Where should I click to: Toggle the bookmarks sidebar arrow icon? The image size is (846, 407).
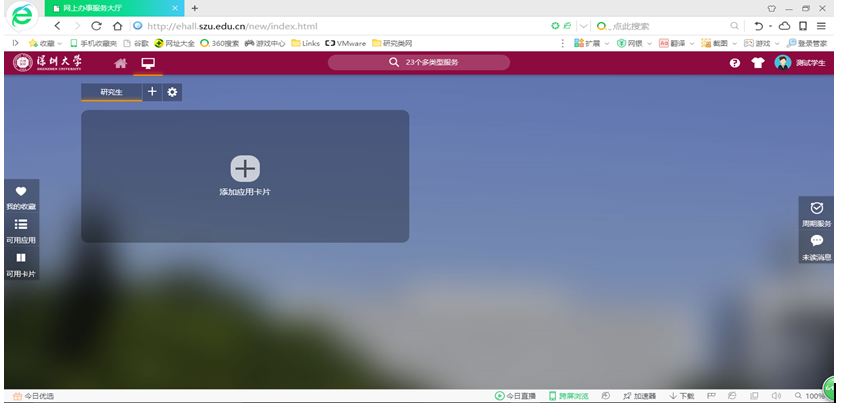16,43
